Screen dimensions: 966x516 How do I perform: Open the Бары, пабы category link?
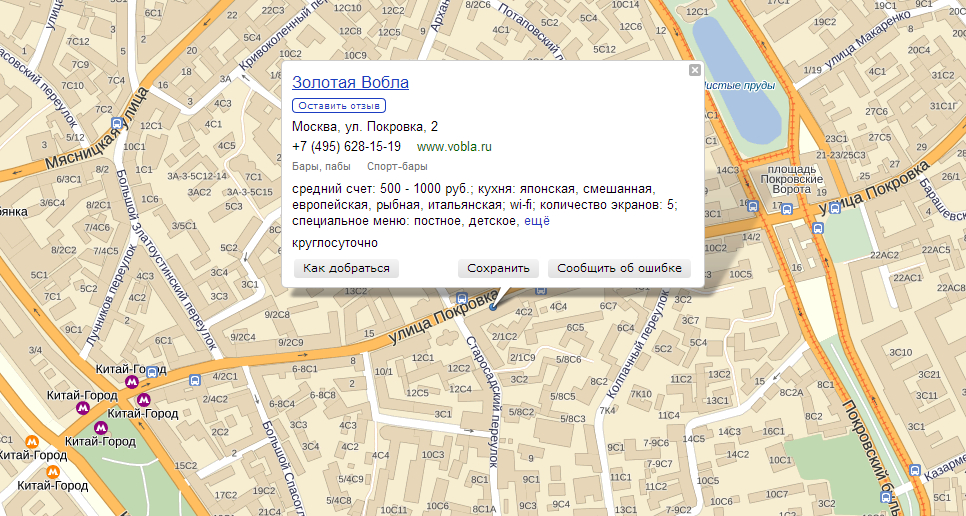tap(322, 167)
